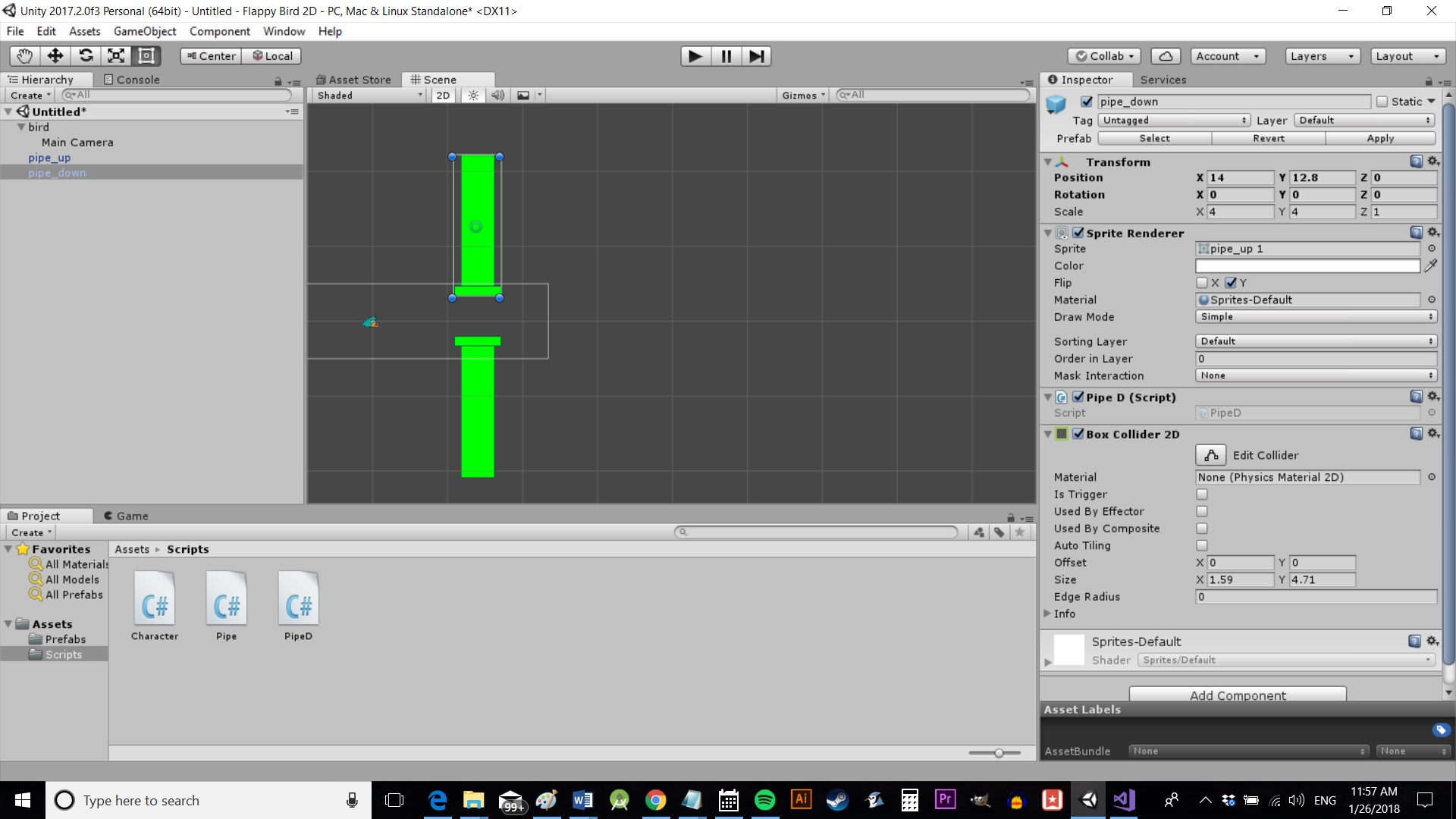
Task: Enable Flip X checkbox
Action: coord(1202,283)
